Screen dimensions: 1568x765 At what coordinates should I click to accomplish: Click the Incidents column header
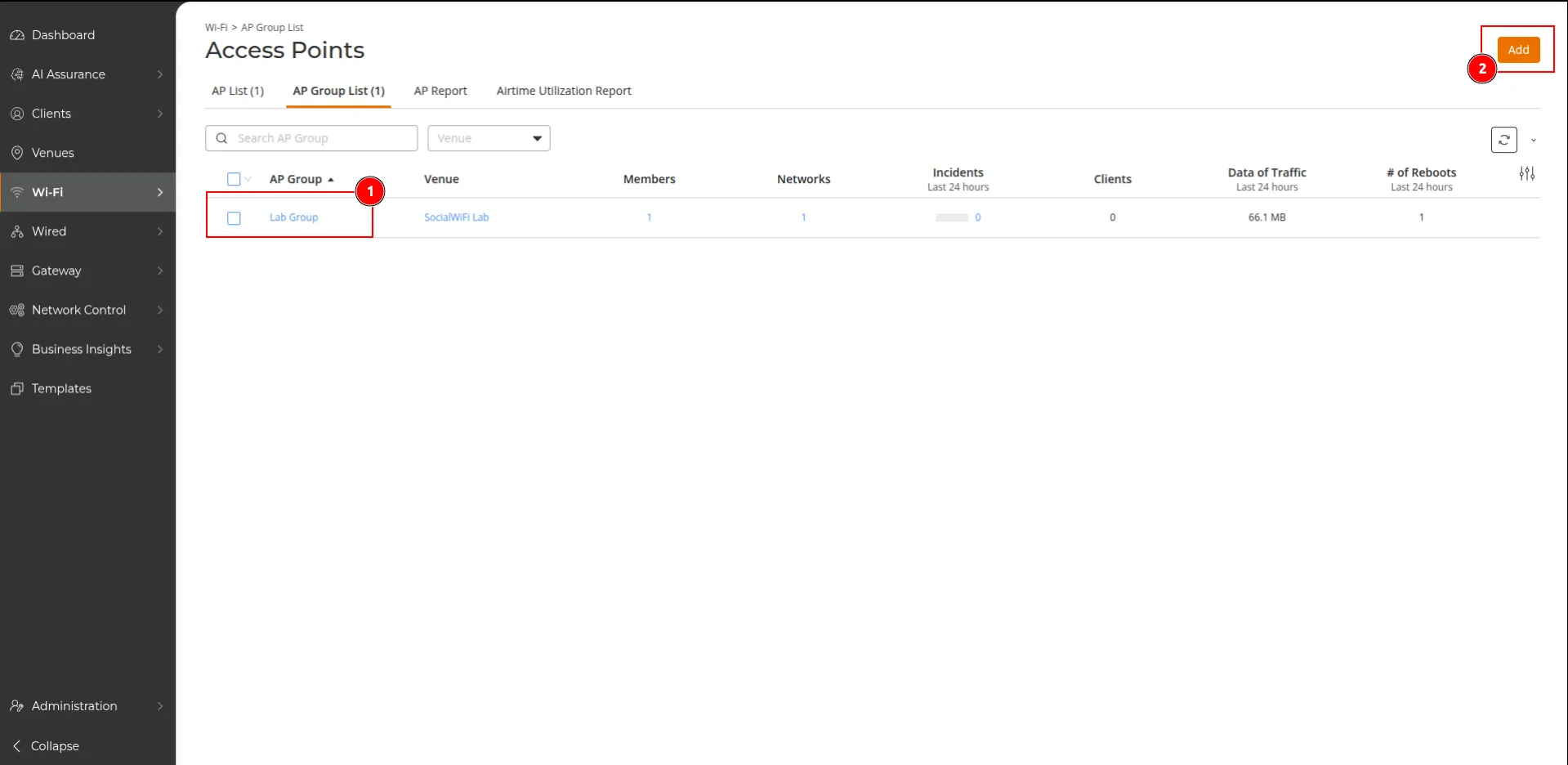pos(958,172)
